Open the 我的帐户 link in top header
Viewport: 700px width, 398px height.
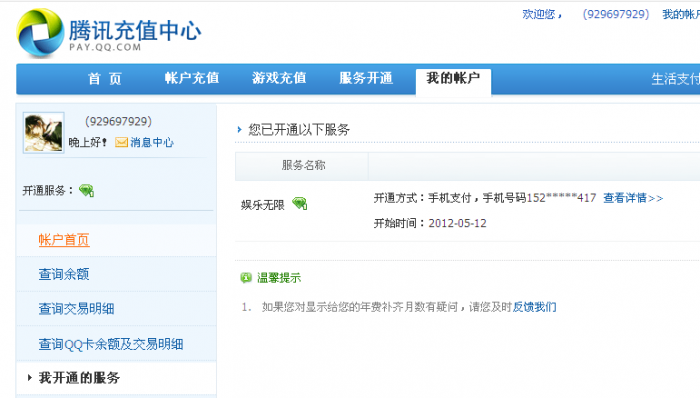[x=681, y=14]
